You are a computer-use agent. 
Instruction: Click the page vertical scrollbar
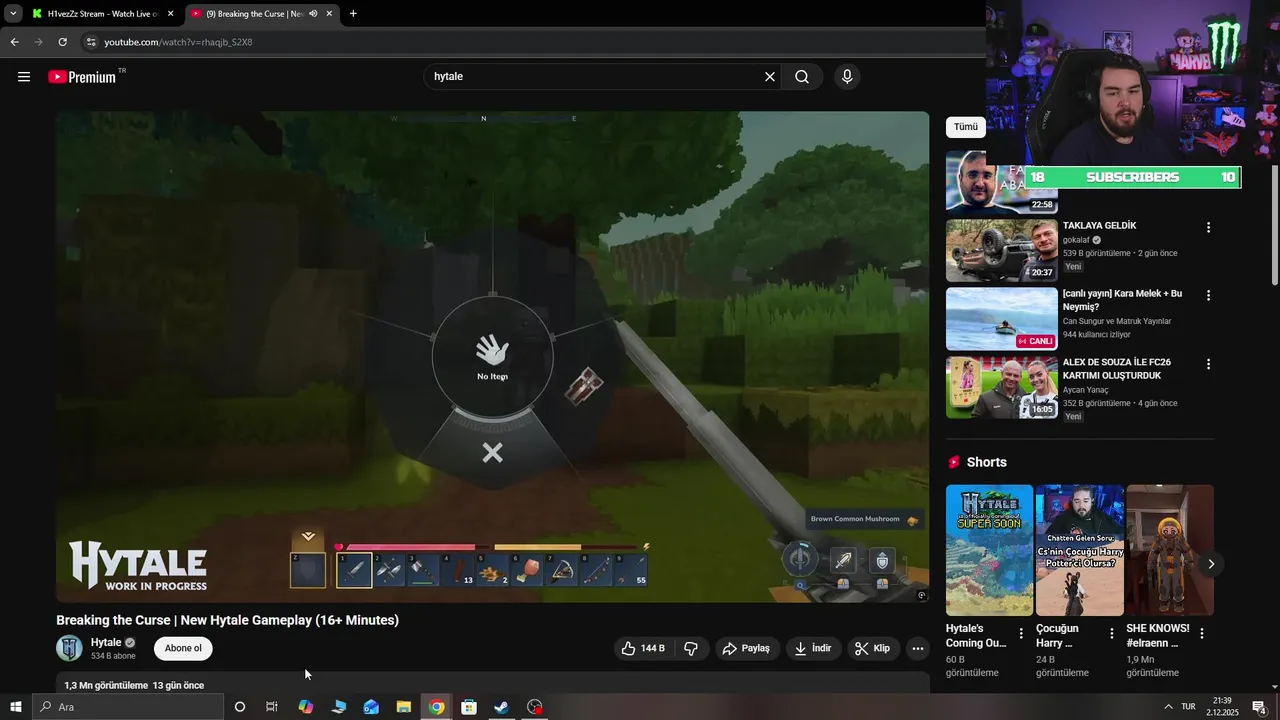1274,225
